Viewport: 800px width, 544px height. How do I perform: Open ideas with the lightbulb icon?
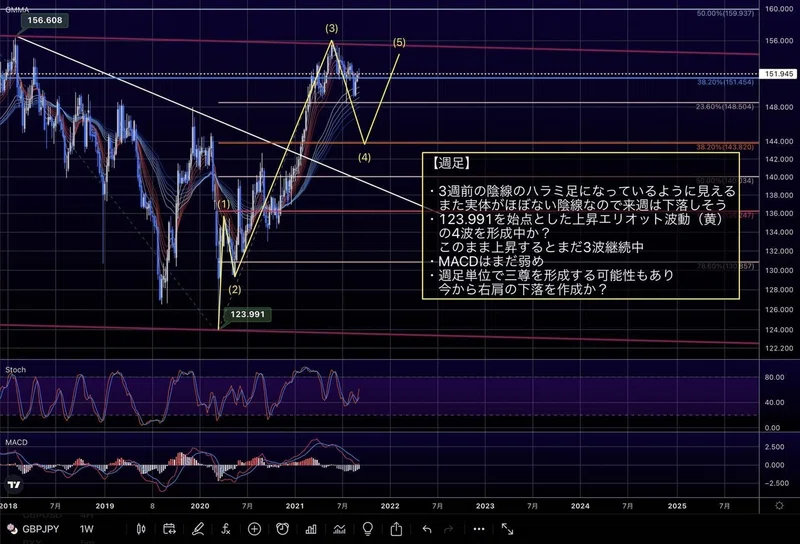(367, 529)
